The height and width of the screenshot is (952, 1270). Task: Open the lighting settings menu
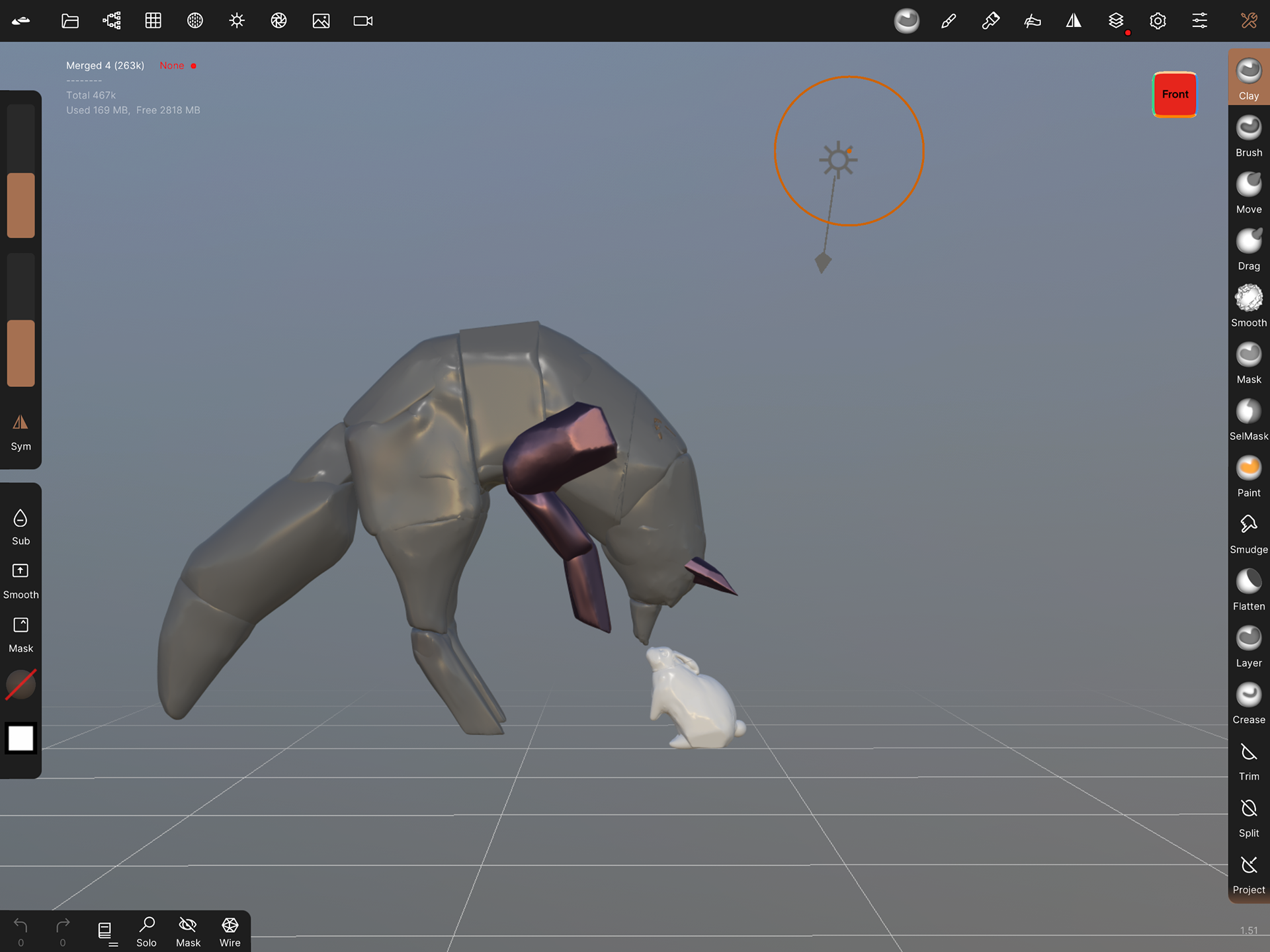(237, 21)
